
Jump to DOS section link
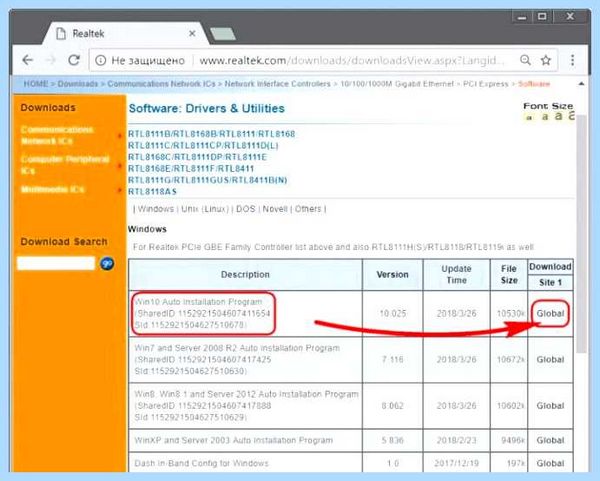(246, 209)
